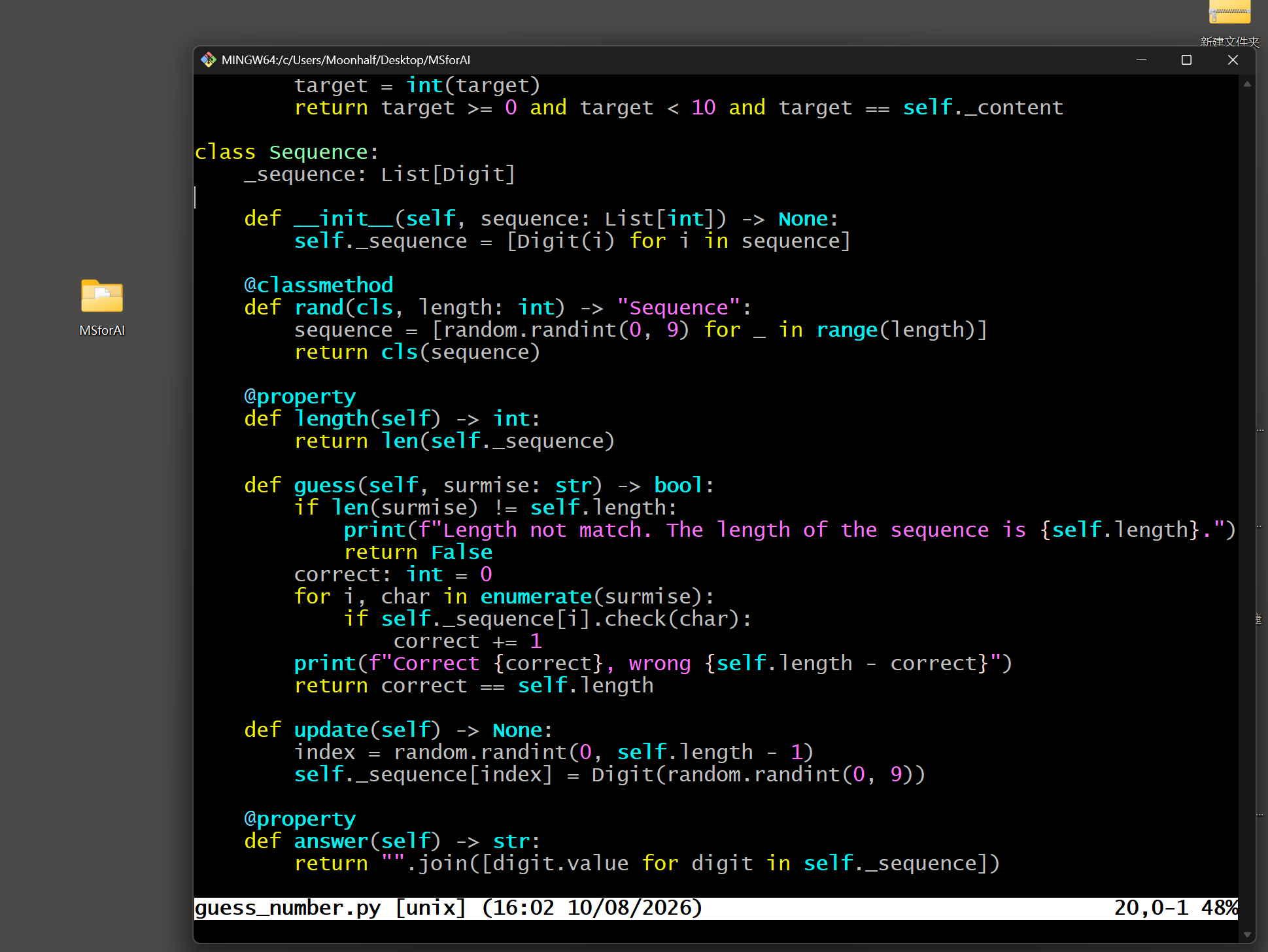Viewport: 1268px width, 952px height.
Task: Open the MSforAI desktop folder icon
Action: [102, 308]
